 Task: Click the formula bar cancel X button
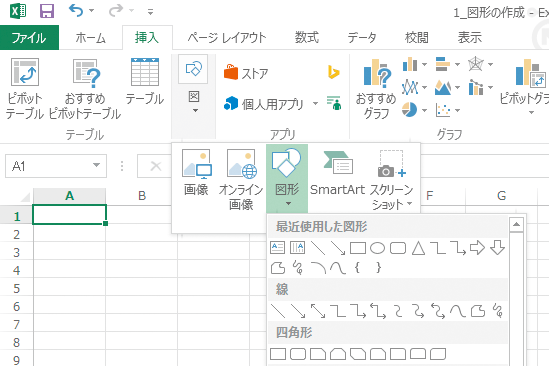click(x=155, y=166)
